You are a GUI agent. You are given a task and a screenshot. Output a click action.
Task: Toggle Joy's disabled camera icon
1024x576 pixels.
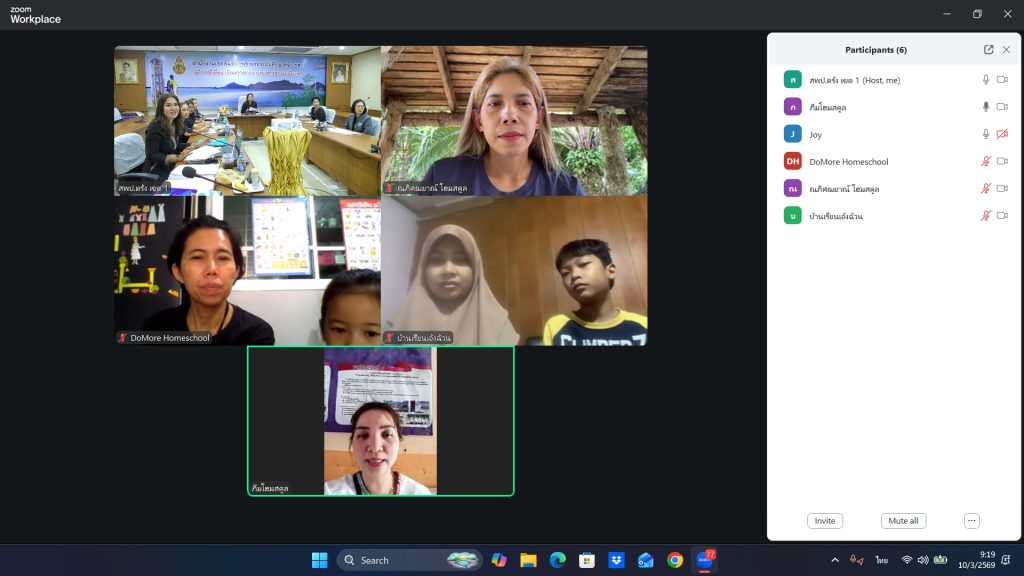(x=1002, y=134)
